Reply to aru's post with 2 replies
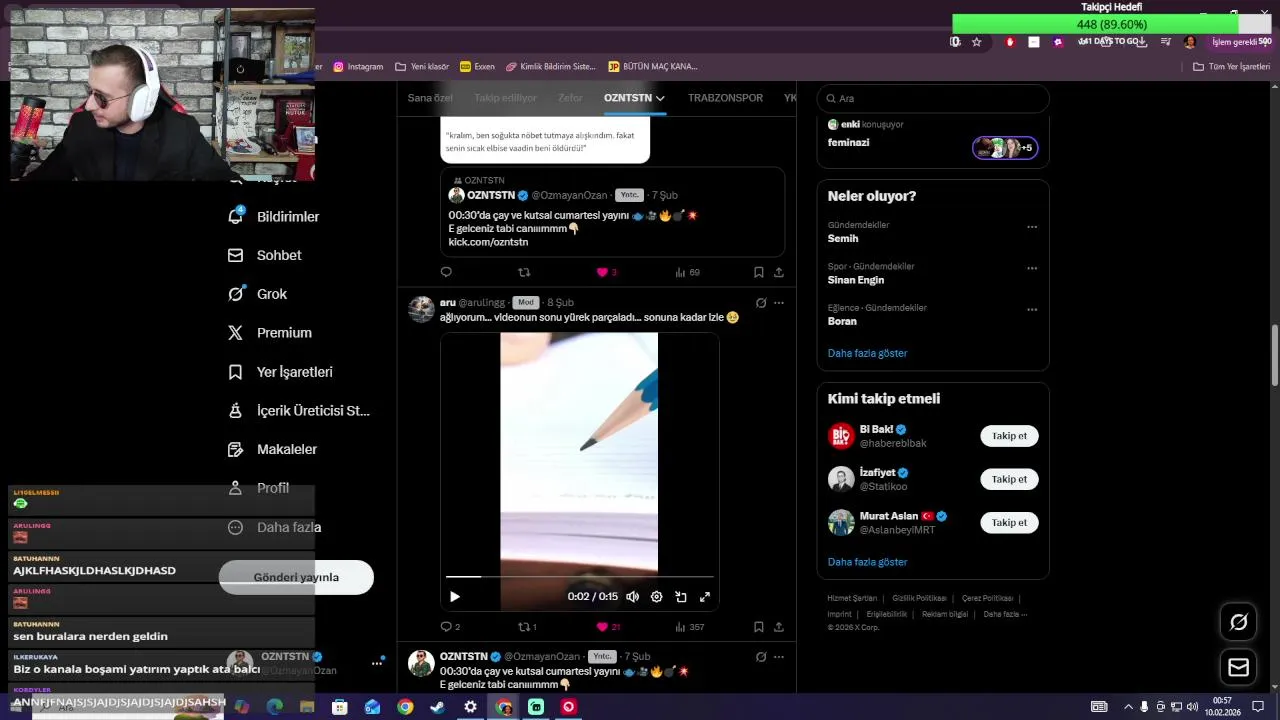 tap(450, 627)
